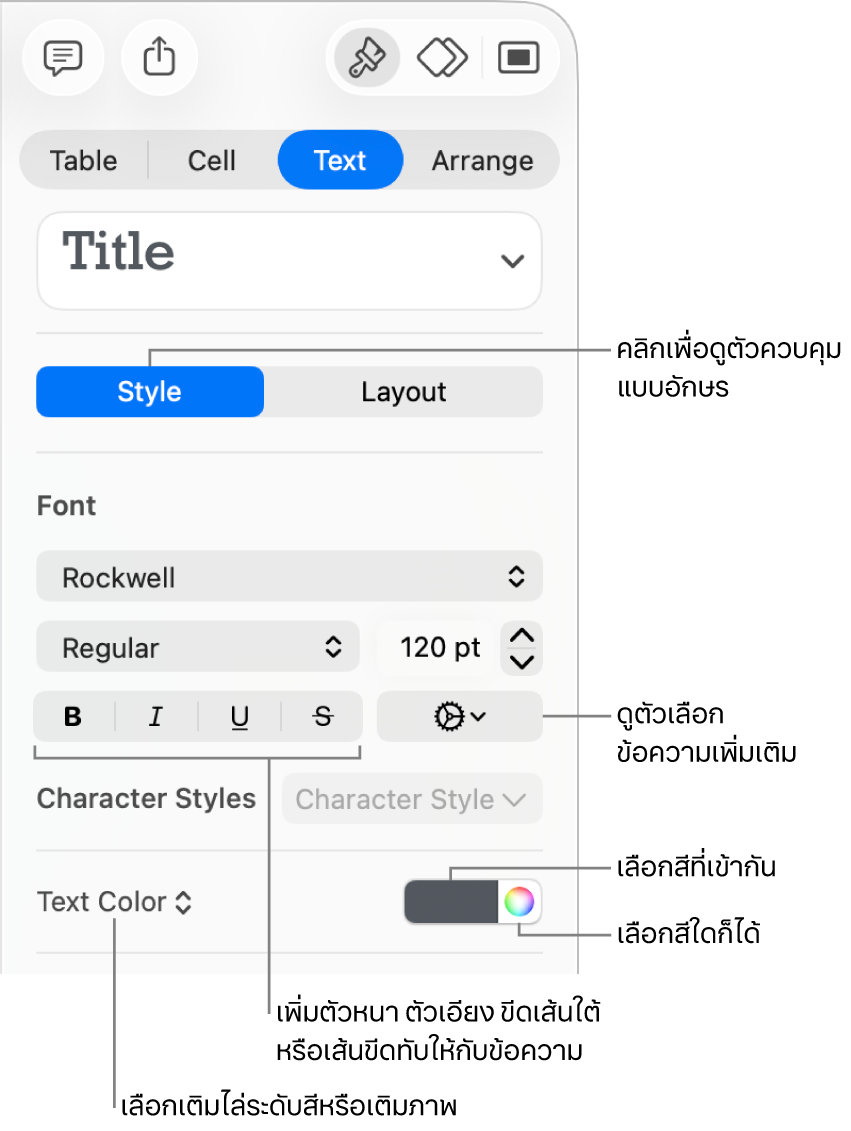The image size is (851, 1131).
Task: Open the Regular typeface dropdown
Action: coord(198,648)
